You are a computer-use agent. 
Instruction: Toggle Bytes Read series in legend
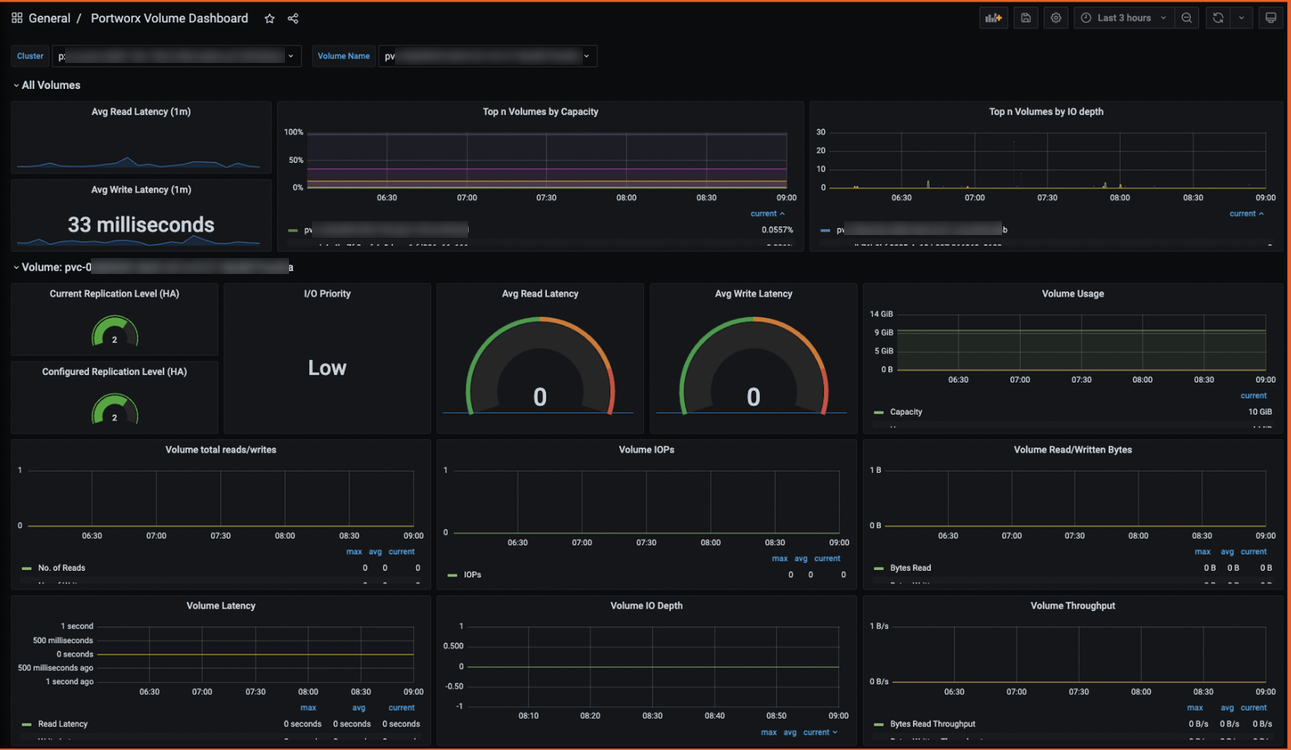pyautogui.click(x=910, y=568)
